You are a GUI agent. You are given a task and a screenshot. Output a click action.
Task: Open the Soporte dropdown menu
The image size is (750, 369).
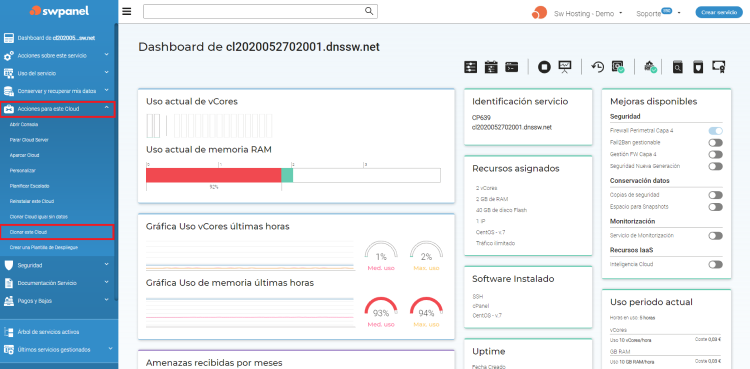(x=659, y=13)
